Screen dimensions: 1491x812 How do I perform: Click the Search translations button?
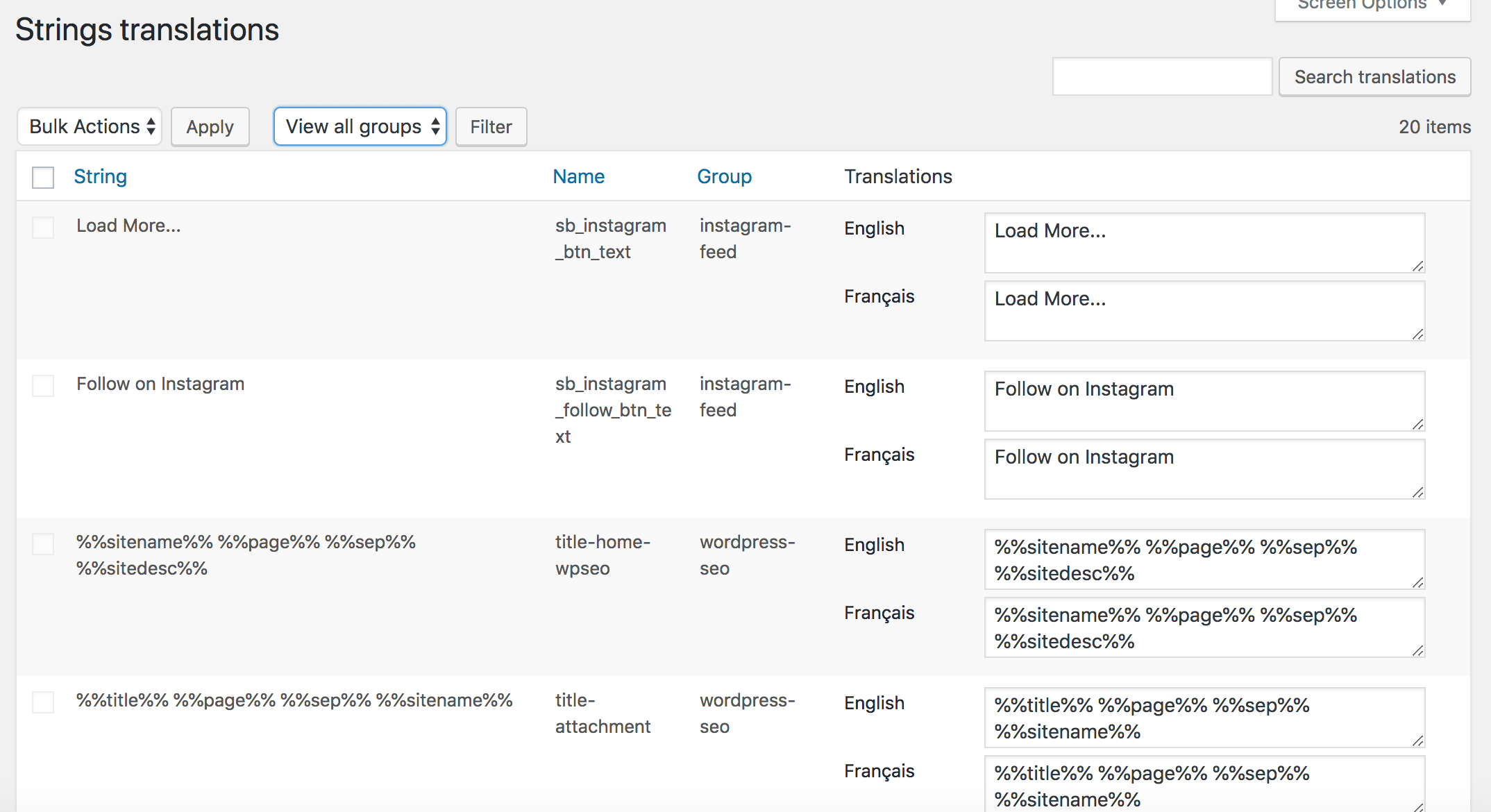click(x=1374, y=76)
